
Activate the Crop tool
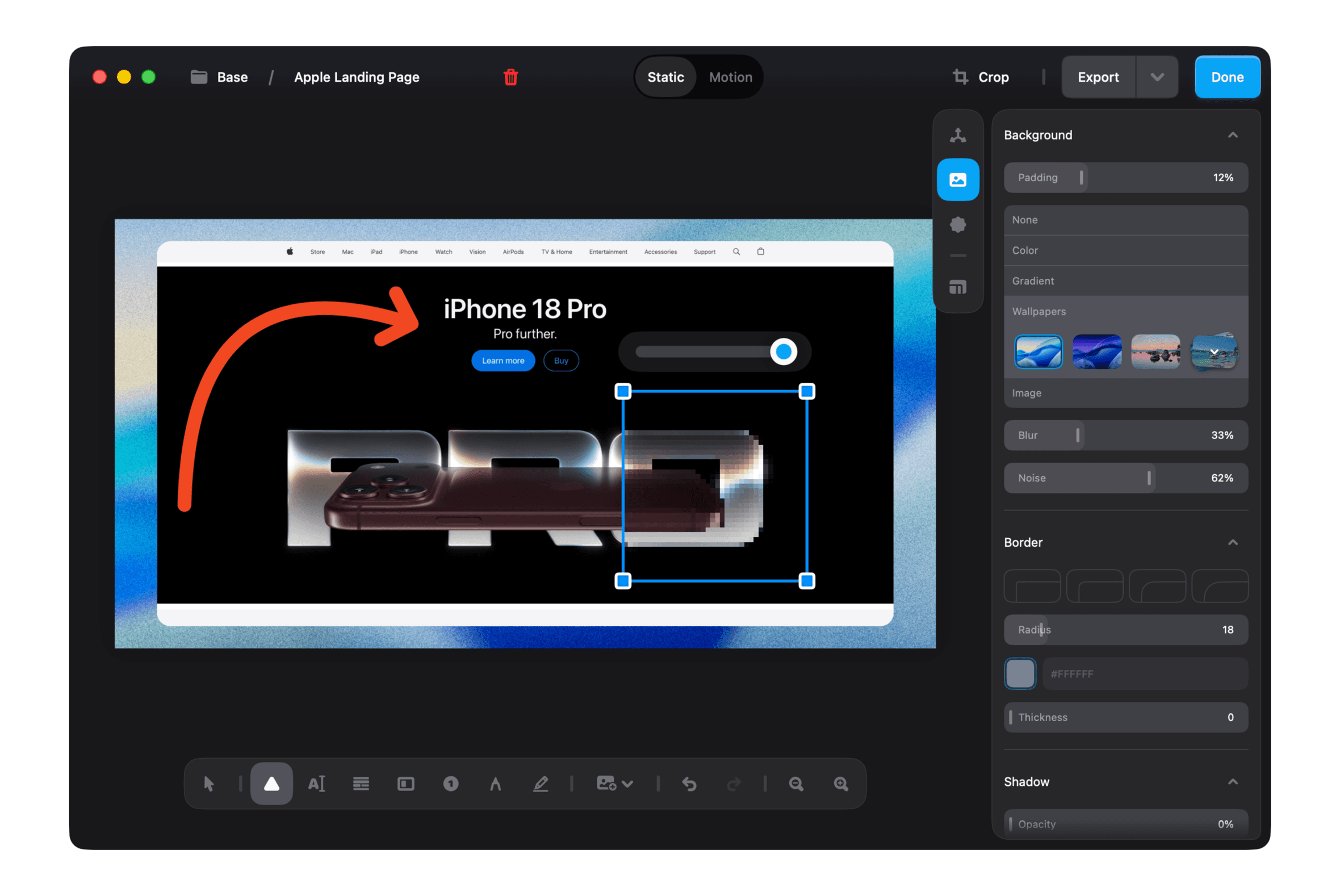coord(980,77)
